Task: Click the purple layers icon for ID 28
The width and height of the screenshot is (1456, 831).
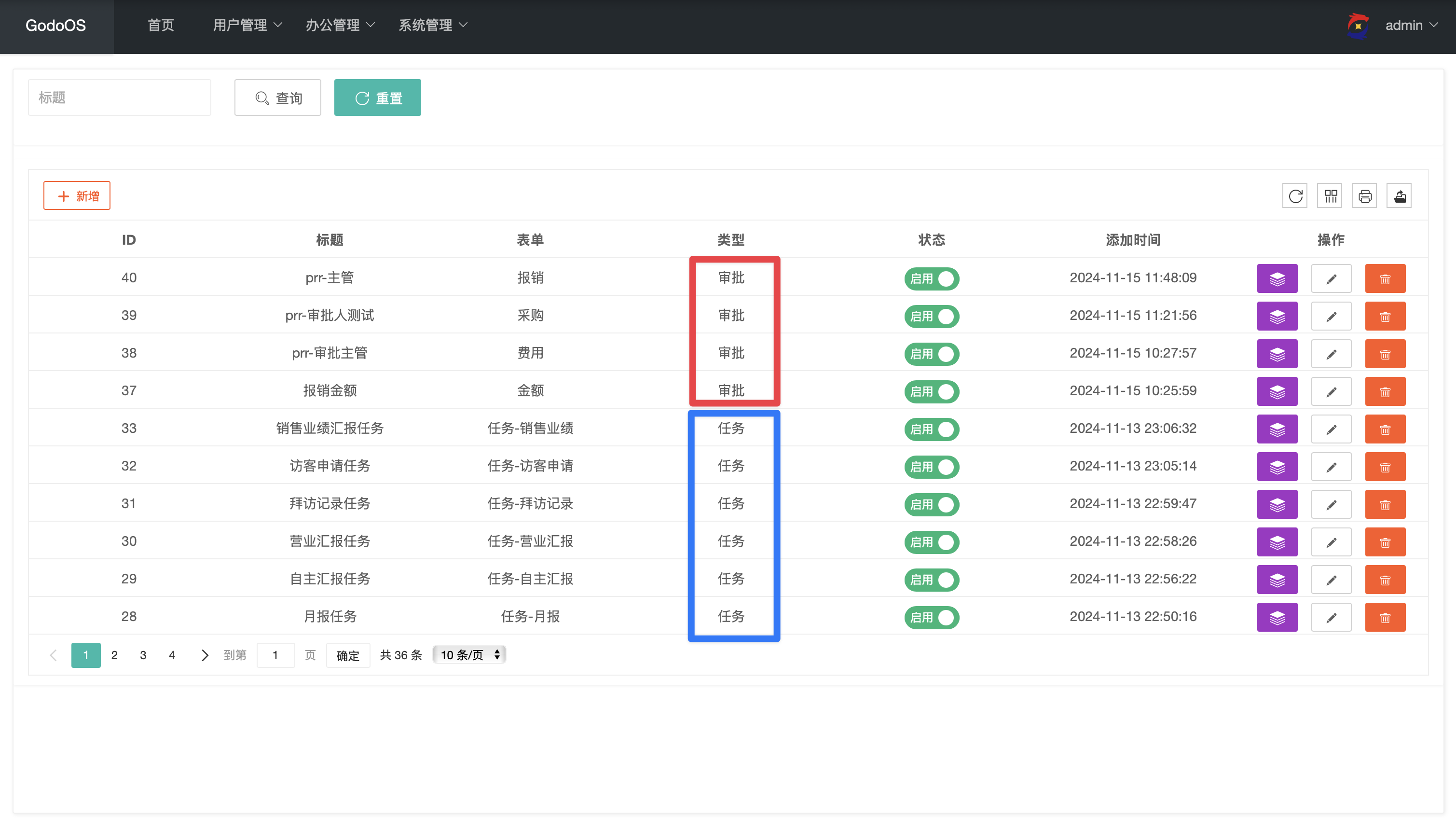Action: click(x=1278, y=617)
